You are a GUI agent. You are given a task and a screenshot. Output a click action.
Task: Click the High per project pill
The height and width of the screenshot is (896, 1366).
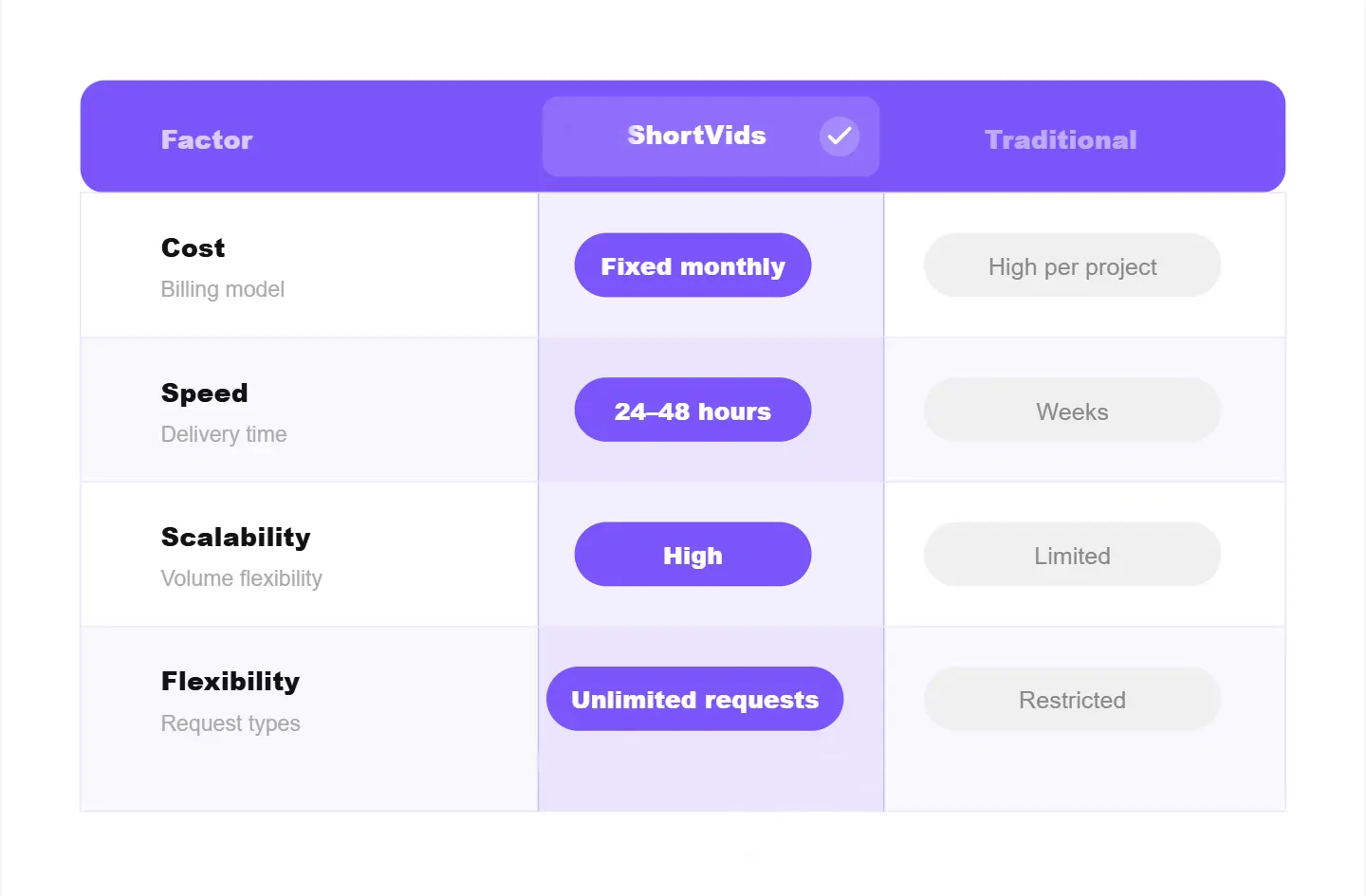pos(1072,266)
